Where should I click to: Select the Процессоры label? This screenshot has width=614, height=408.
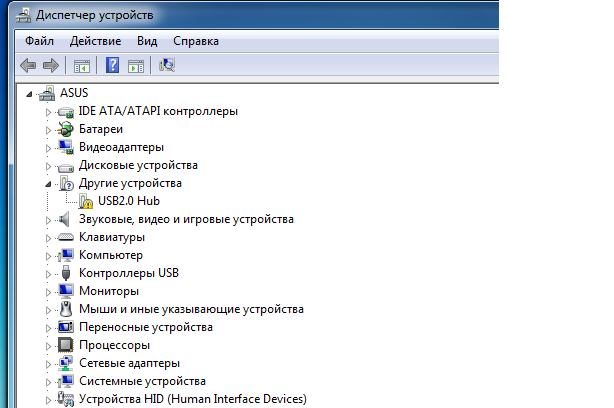point(114,345)
